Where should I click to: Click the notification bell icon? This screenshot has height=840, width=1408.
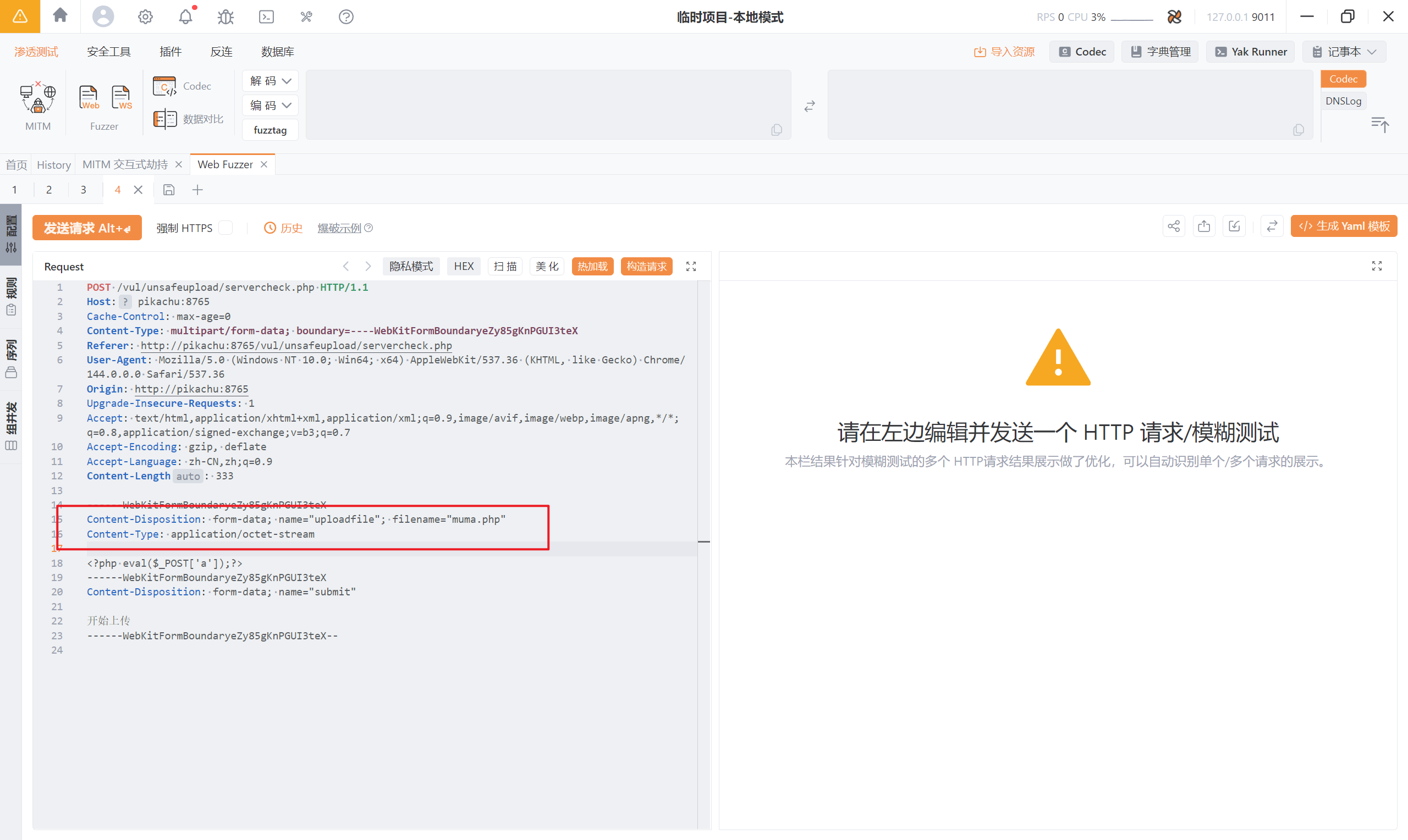point(185,17)
